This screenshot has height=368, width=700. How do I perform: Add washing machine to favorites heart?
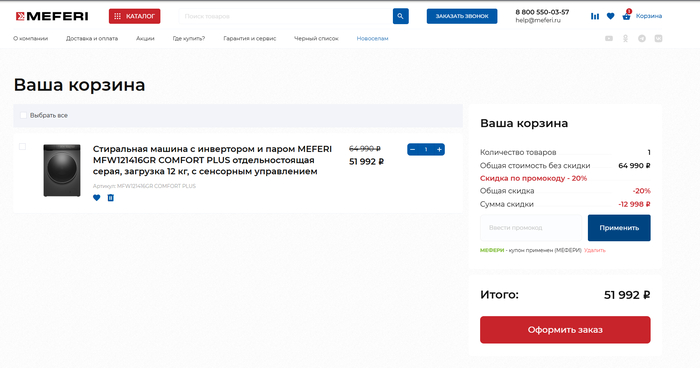coord(96,197)
